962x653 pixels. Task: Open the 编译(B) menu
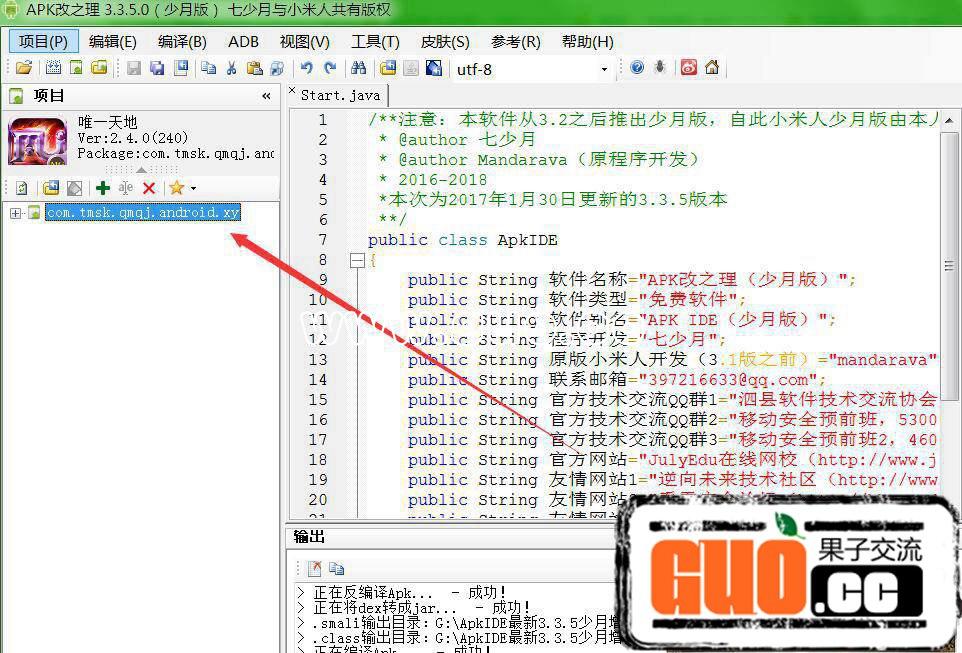coord(182,41)
